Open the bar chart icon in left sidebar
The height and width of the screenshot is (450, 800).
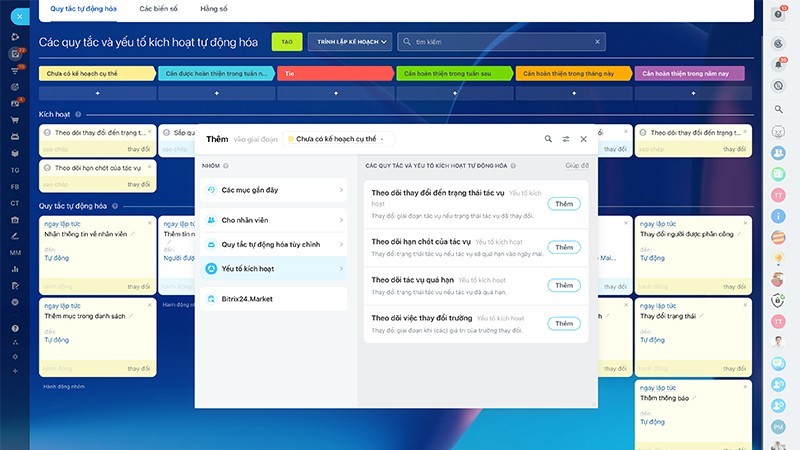tap(15, 269)
